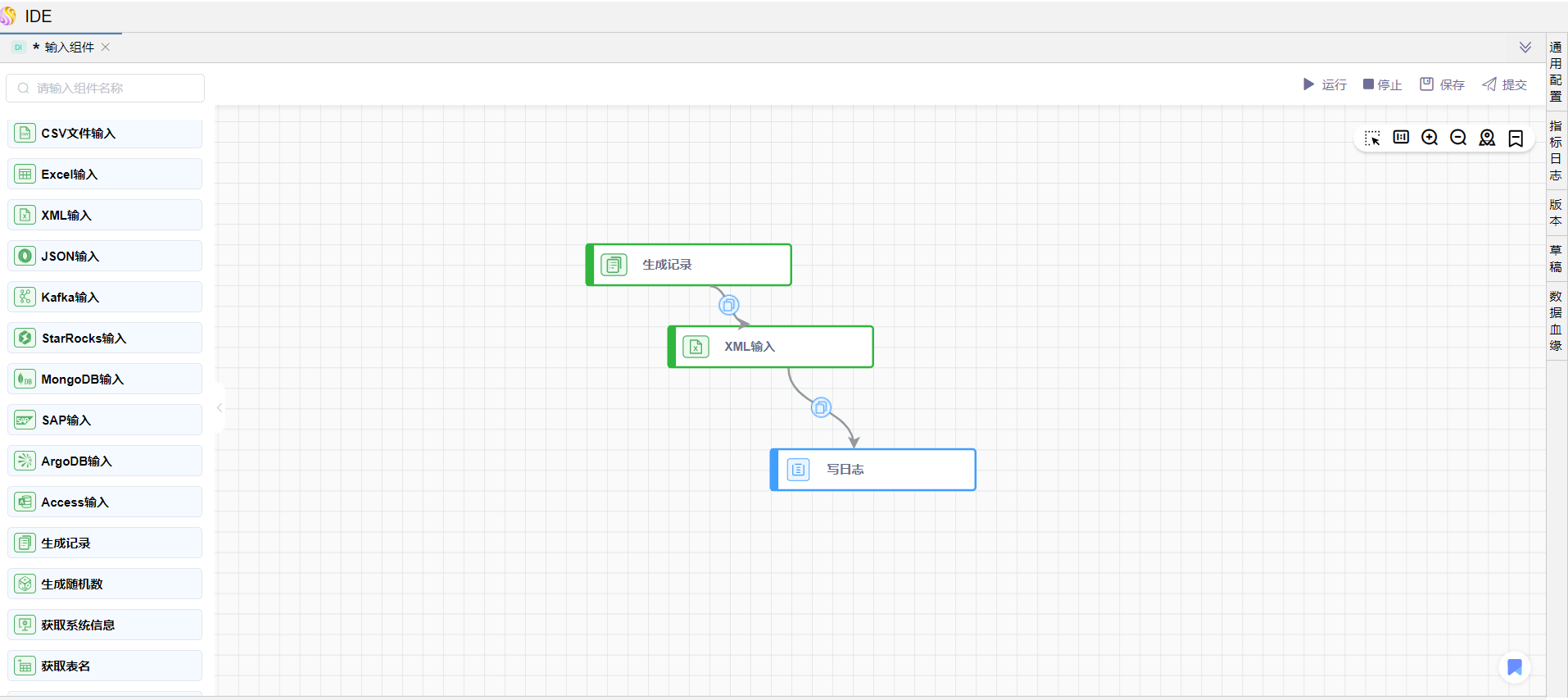Click the bookmark icon in canvas toolbar
Viewport: 1568px width, 700px height.
point(1516,138)
